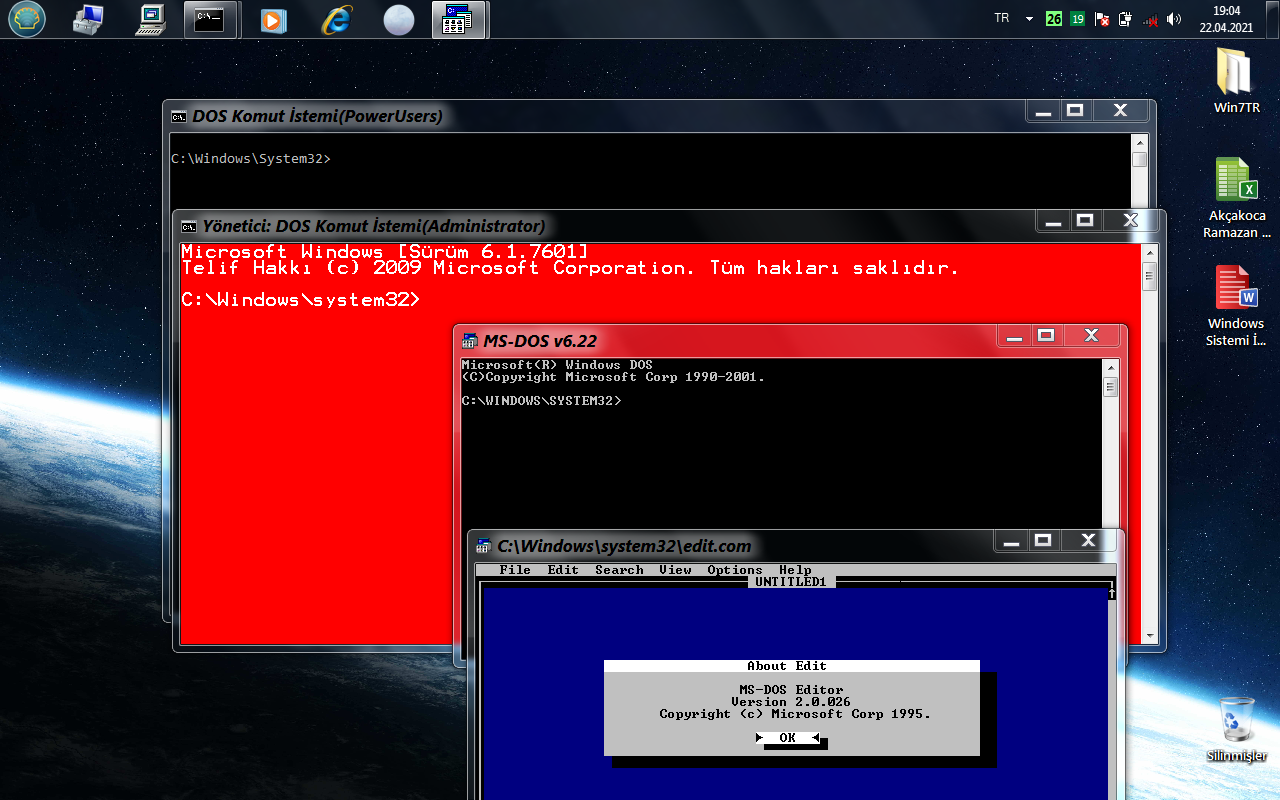
Task: Open the toolbox with monitor taskbar icon
Action: click(x=89, y=19)
